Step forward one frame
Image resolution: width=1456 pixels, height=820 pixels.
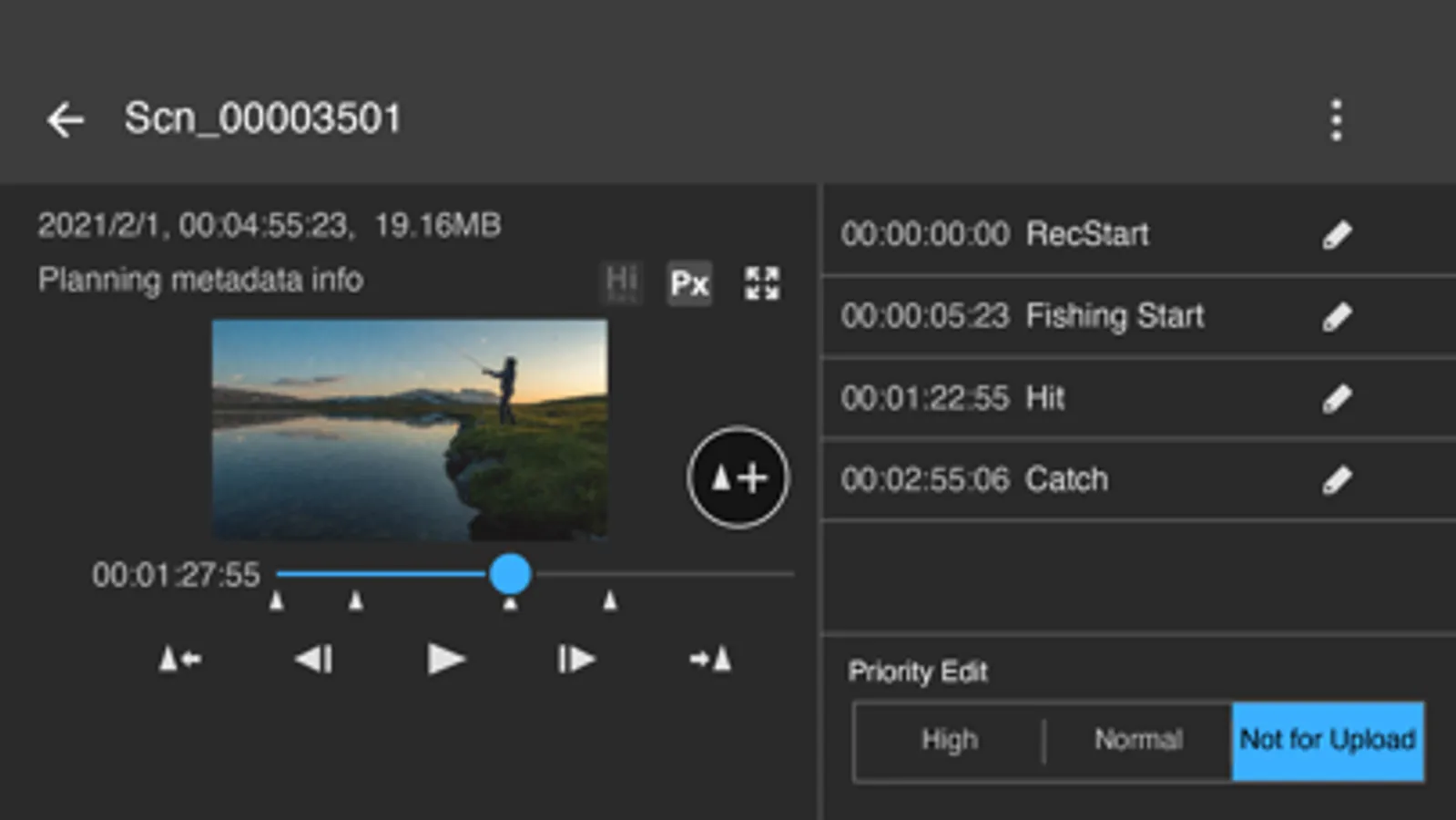[576, 659]
